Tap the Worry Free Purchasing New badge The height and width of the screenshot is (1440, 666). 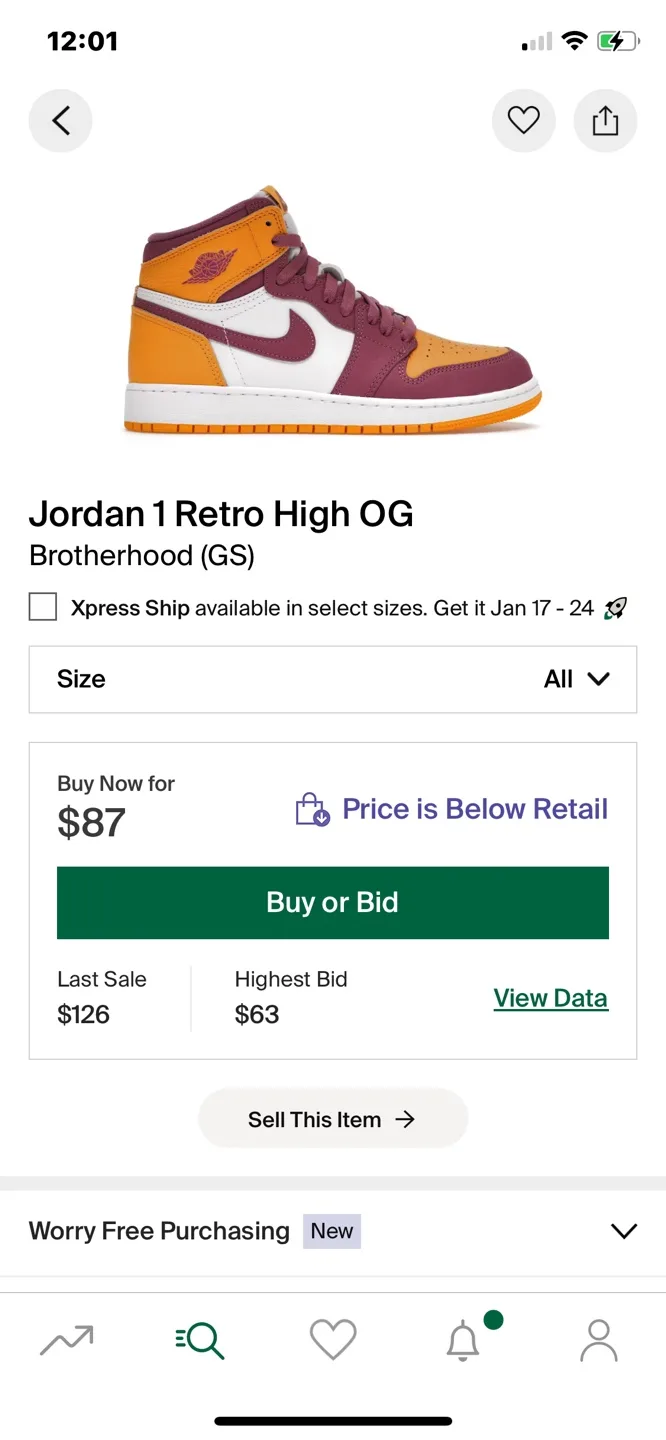click(x=332, y=1231)
